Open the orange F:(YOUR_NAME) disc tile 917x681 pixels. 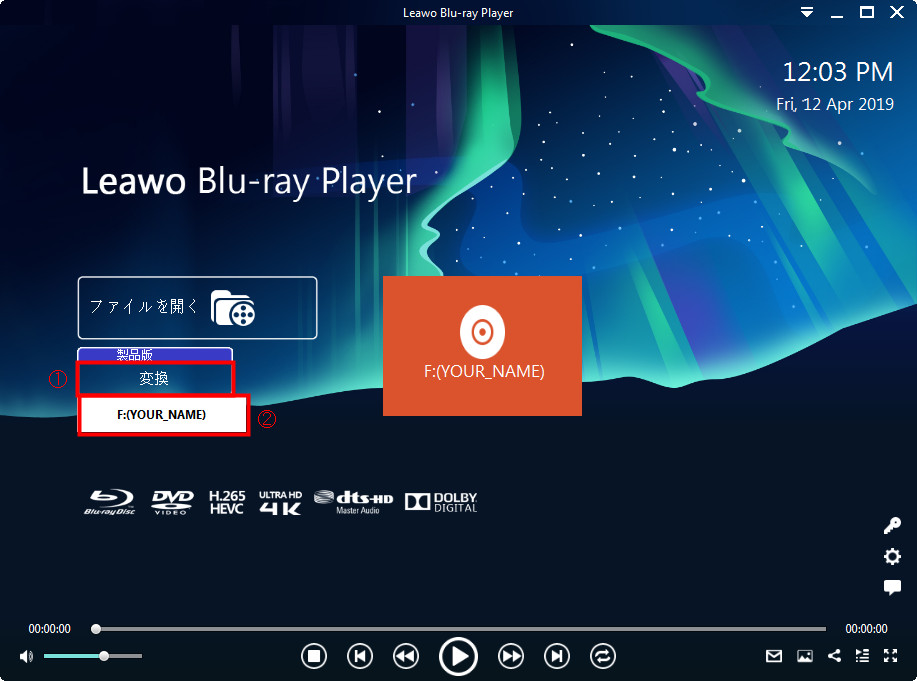482,346
